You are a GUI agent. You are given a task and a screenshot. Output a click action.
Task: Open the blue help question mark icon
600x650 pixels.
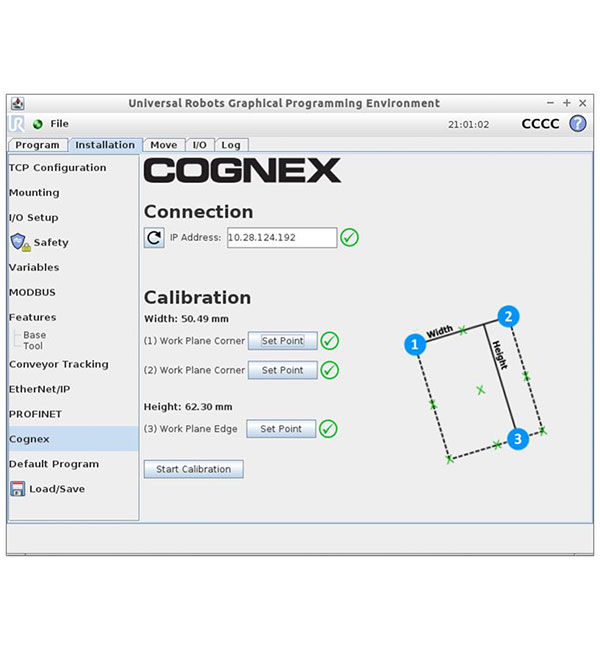577,124
